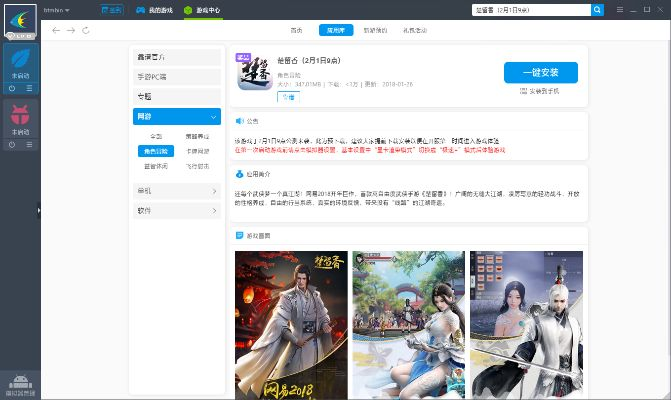This screenshot has width=671, height=400.
Task: Open the user avatar with the fish logo
Action: [20, 21]
